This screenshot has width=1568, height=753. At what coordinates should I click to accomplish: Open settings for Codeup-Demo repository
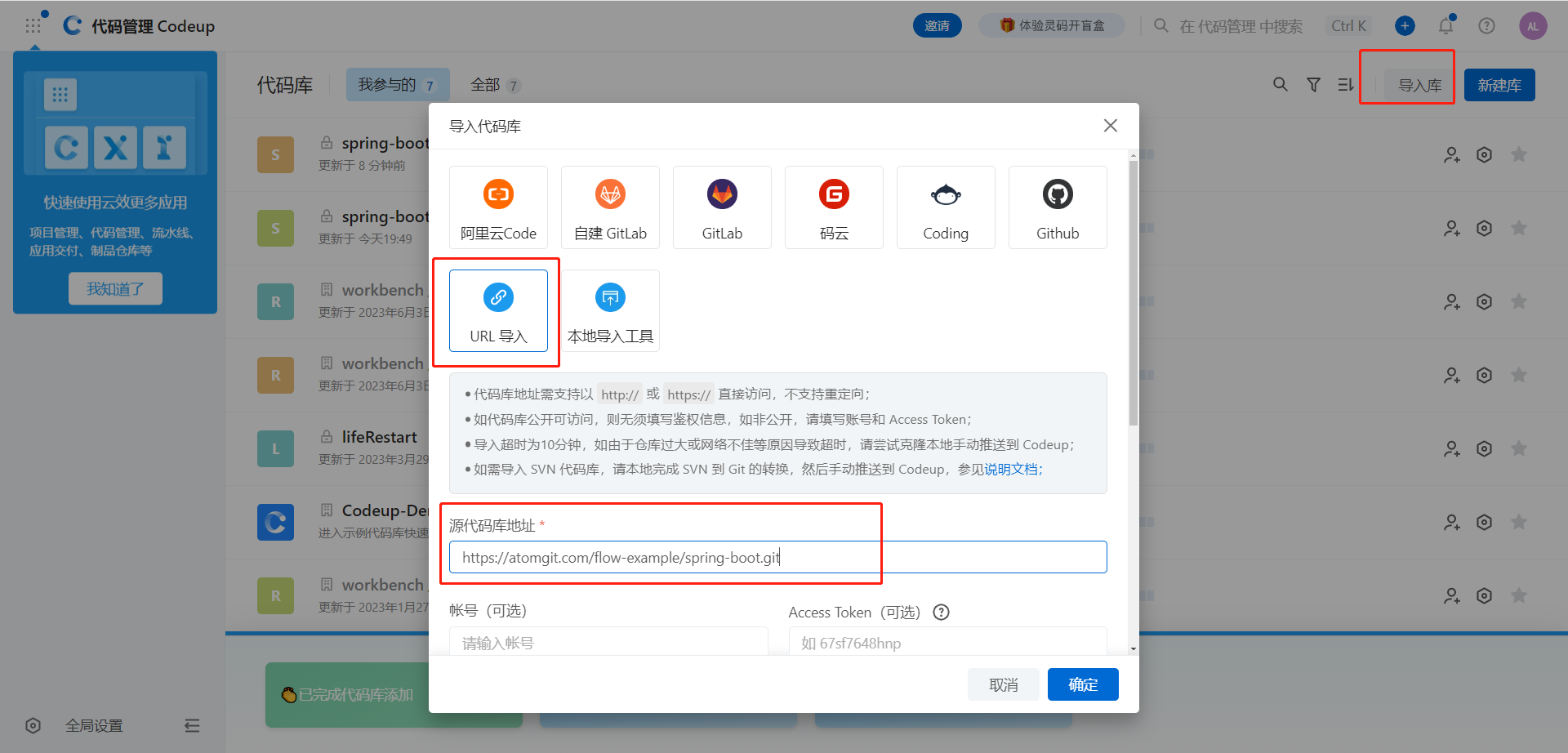1485,523
